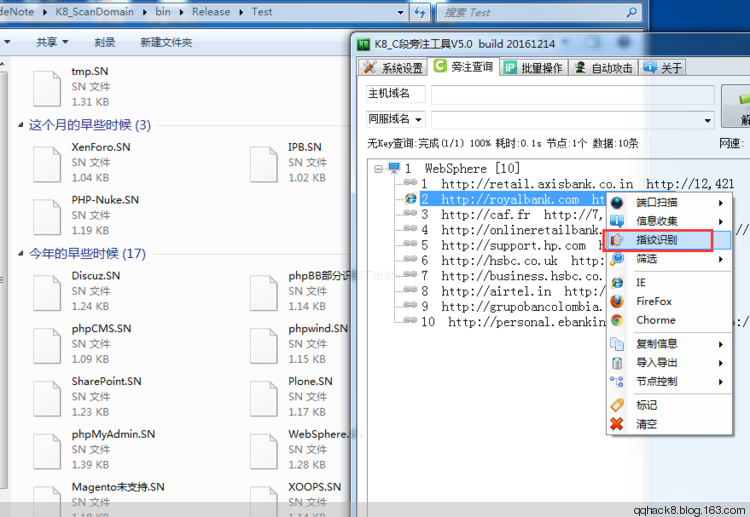This screenshot has width=750, height=517.
Task: Collapse the WebSphere [10] tree node
Action: point(378,168)
